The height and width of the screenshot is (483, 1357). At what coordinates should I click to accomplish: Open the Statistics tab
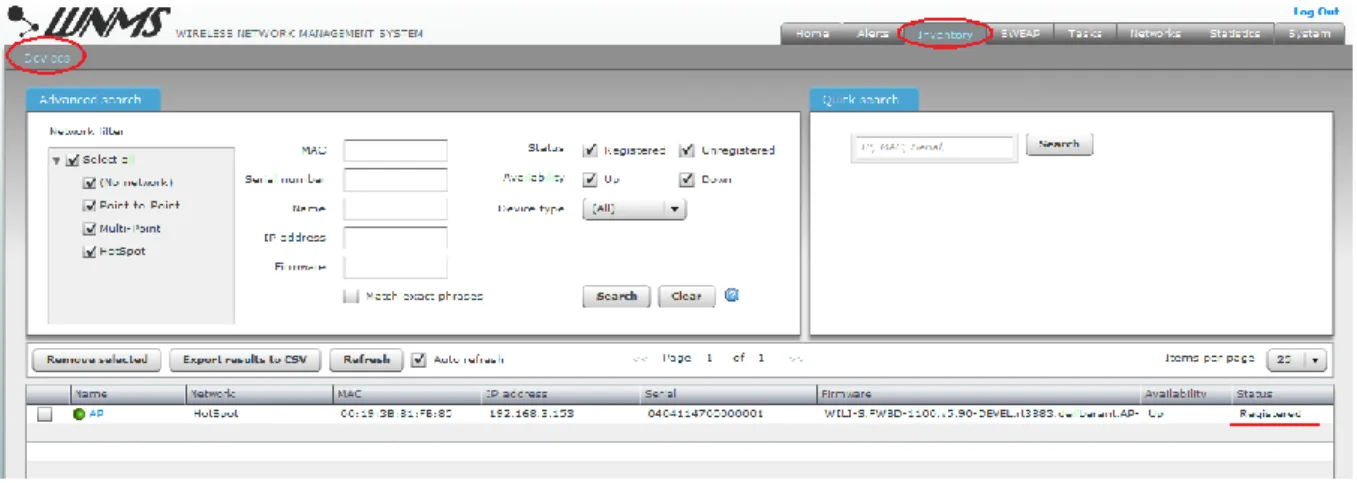(x=1233, y=33)
